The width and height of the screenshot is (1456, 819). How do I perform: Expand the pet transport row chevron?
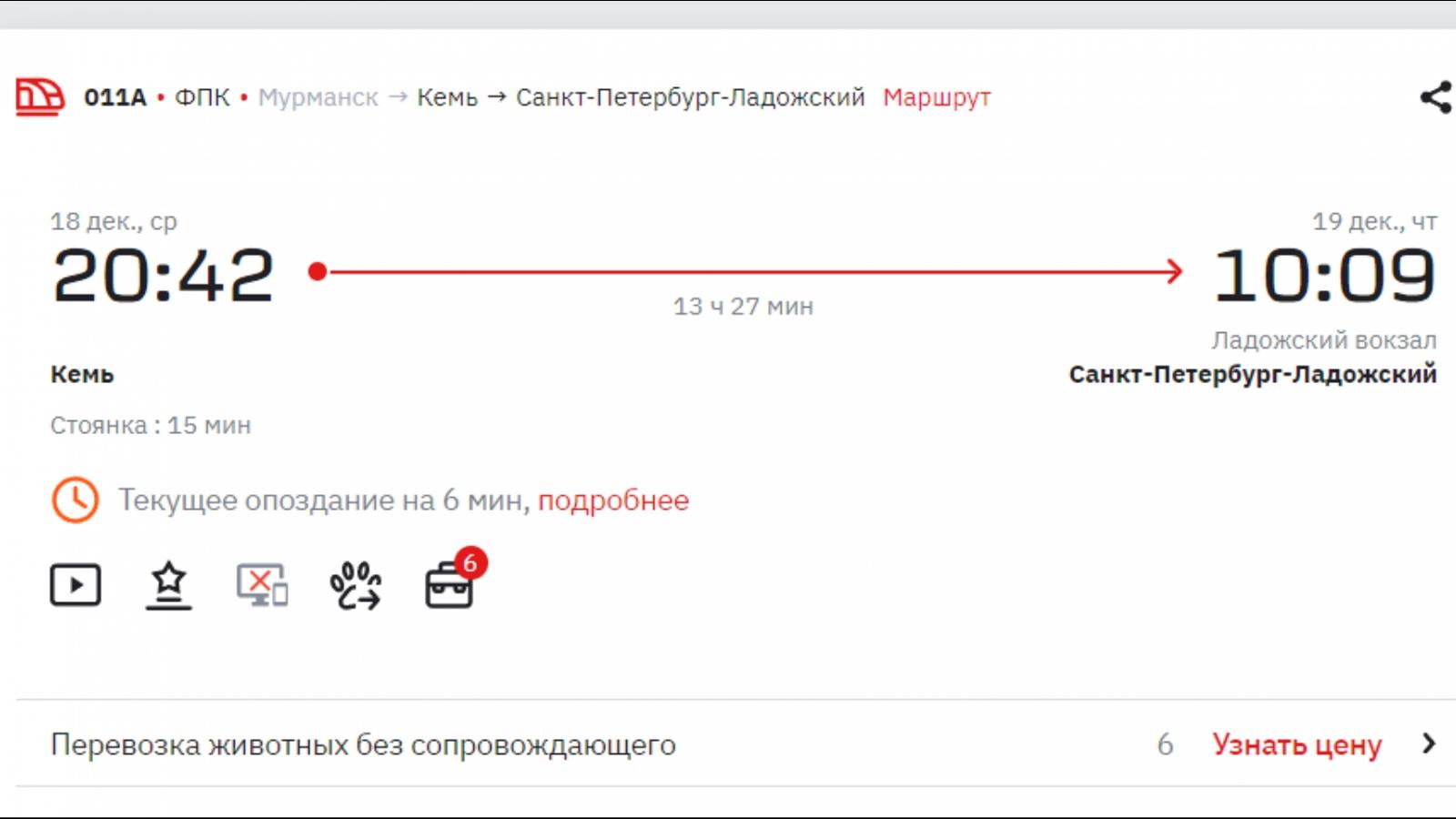(x=1429, y=743)
